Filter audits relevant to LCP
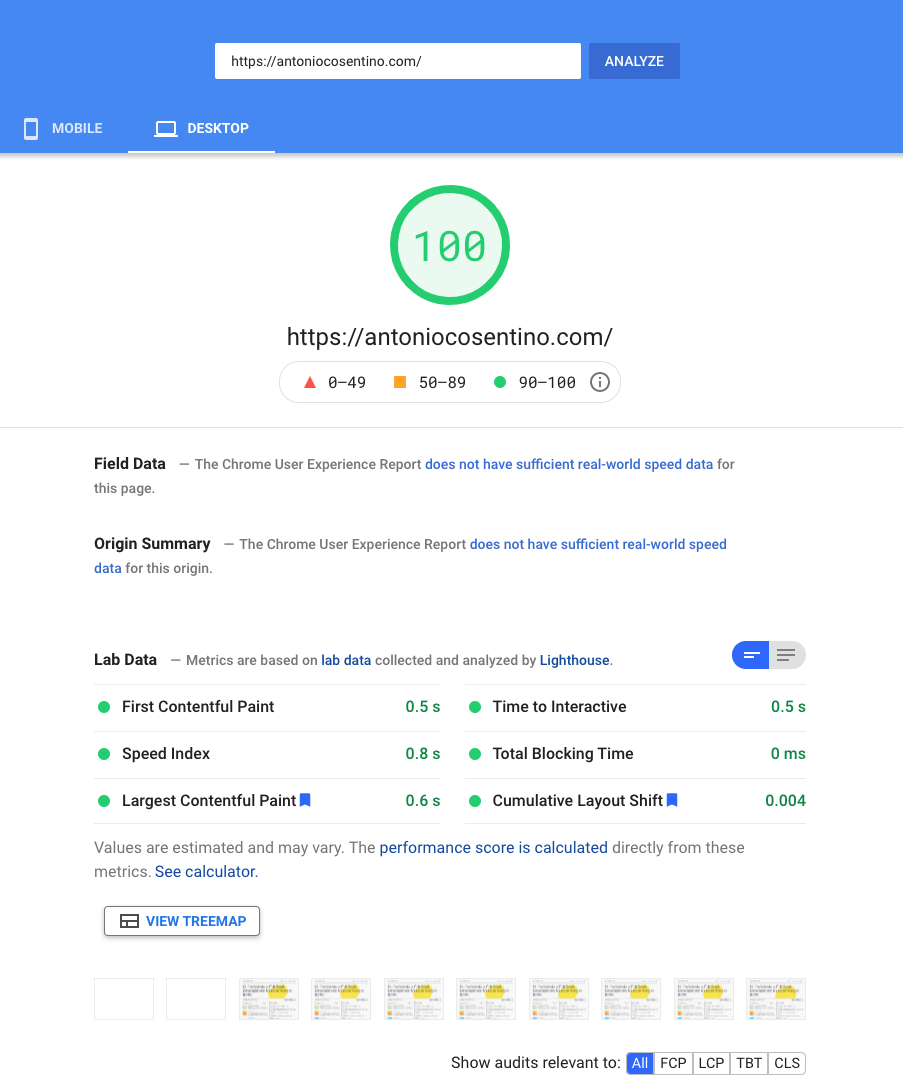 pyautogui.click(x=711, y=1063)
